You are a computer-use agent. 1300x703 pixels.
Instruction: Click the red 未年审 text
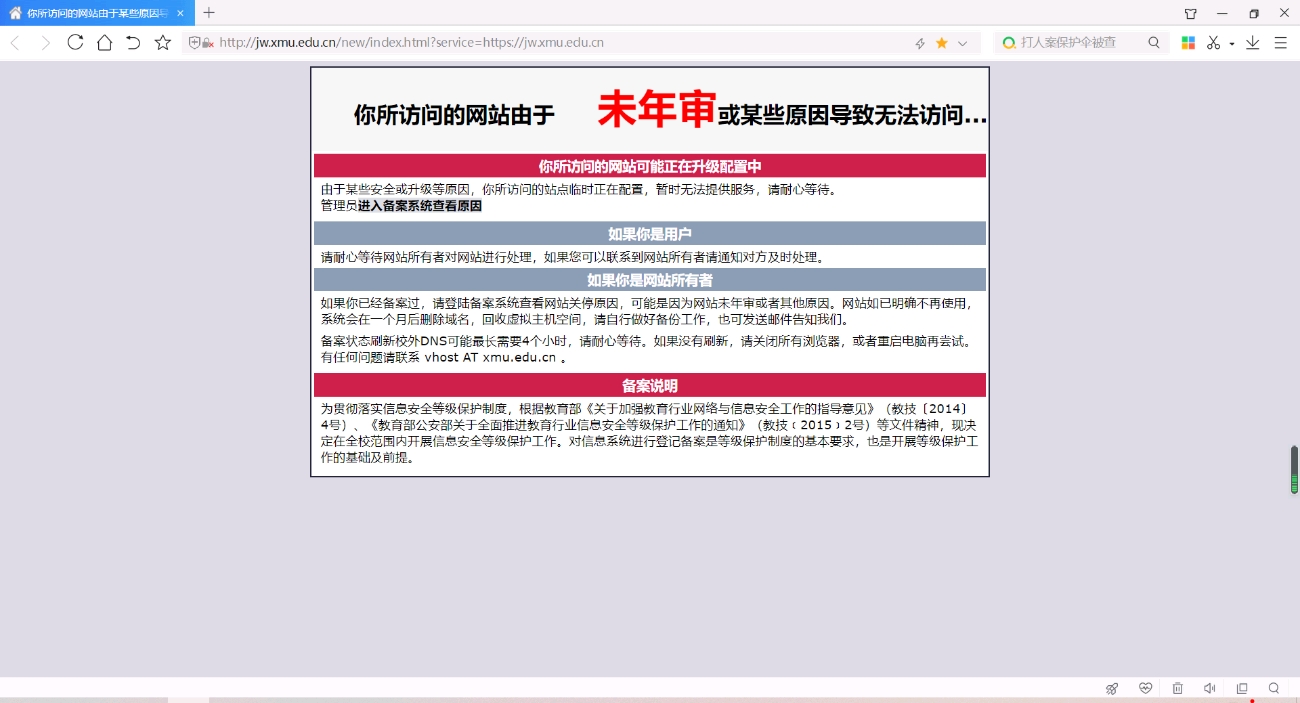pos(656,110)
